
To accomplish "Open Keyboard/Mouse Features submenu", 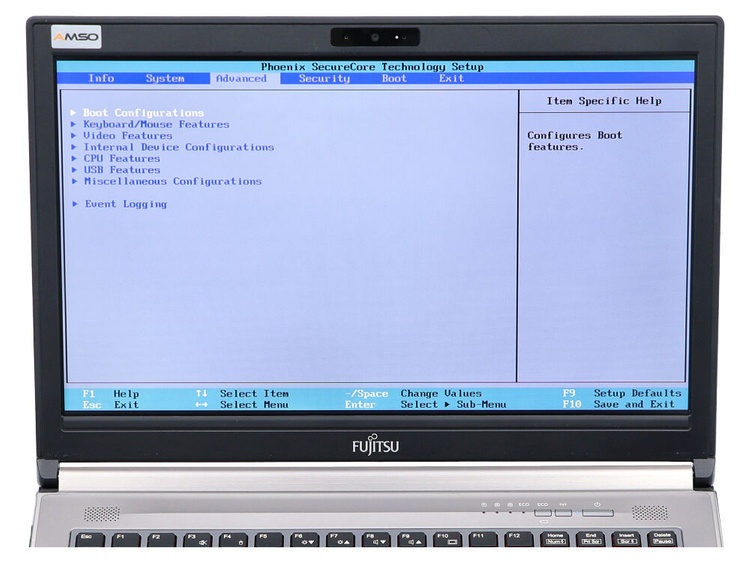I will coord(156,125).
